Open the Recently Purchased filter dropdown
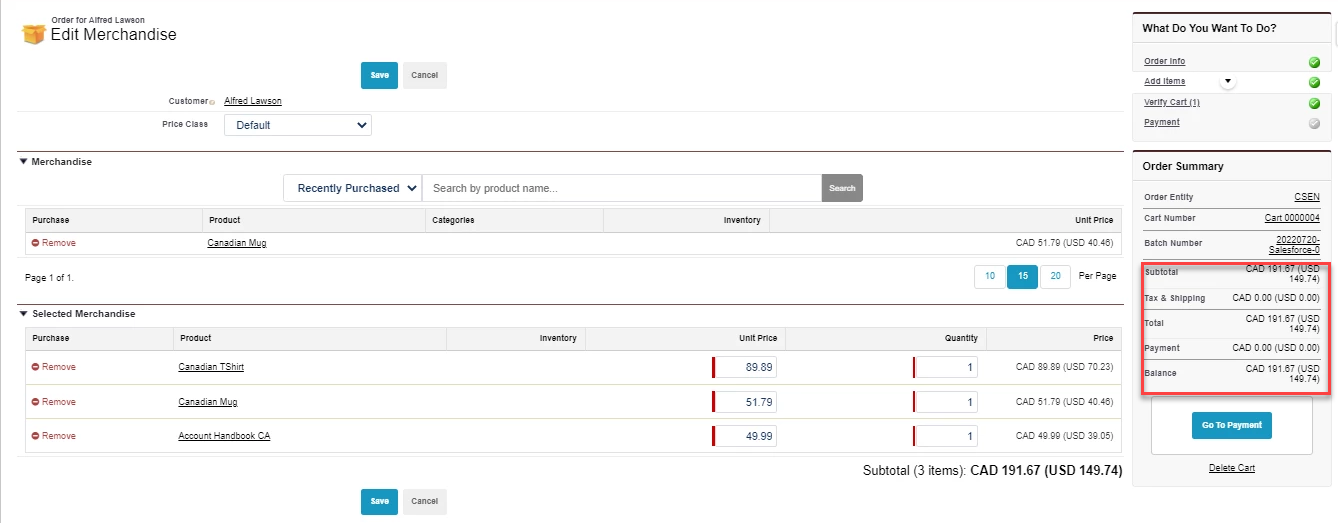This screenshot has width=1338, height=523. [x=353, y=188]
